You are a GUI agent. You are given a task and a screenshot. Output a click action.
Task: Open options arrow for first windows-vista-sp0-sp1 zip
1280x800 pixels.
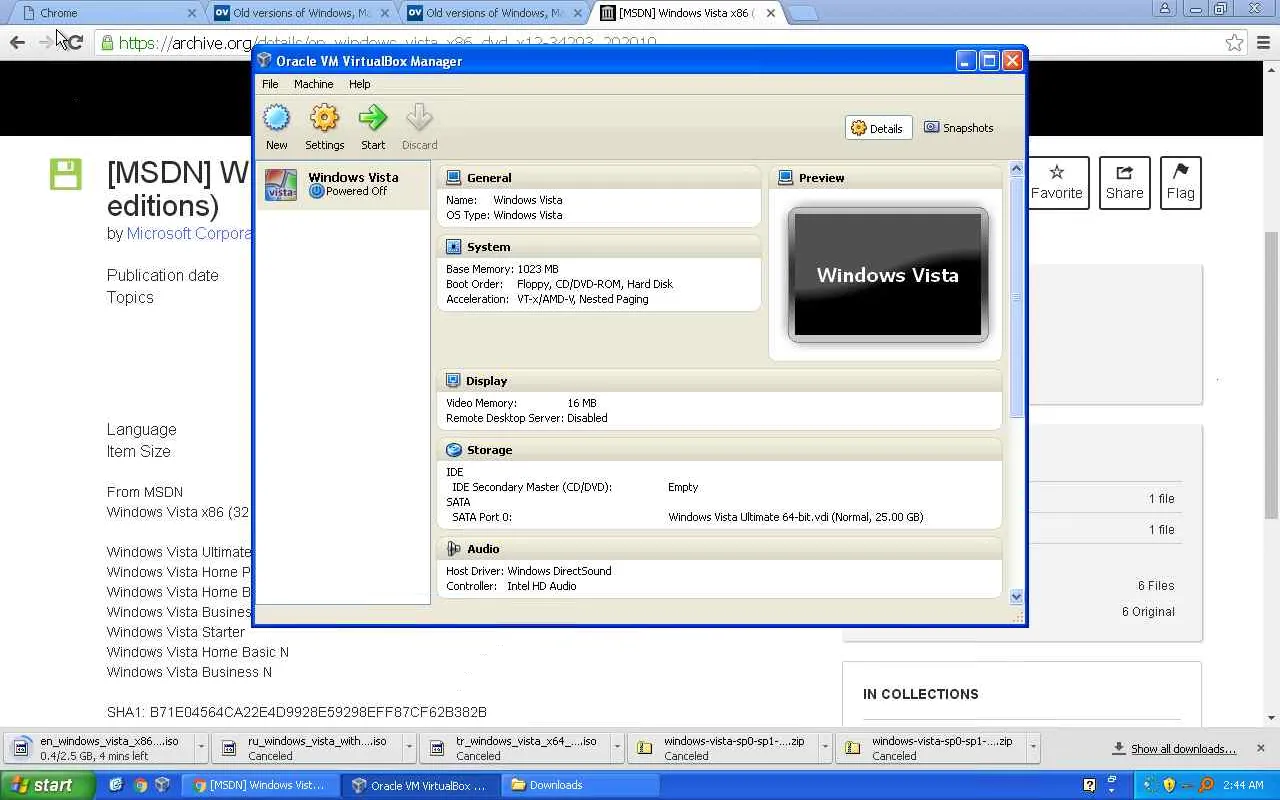(825, 748)
